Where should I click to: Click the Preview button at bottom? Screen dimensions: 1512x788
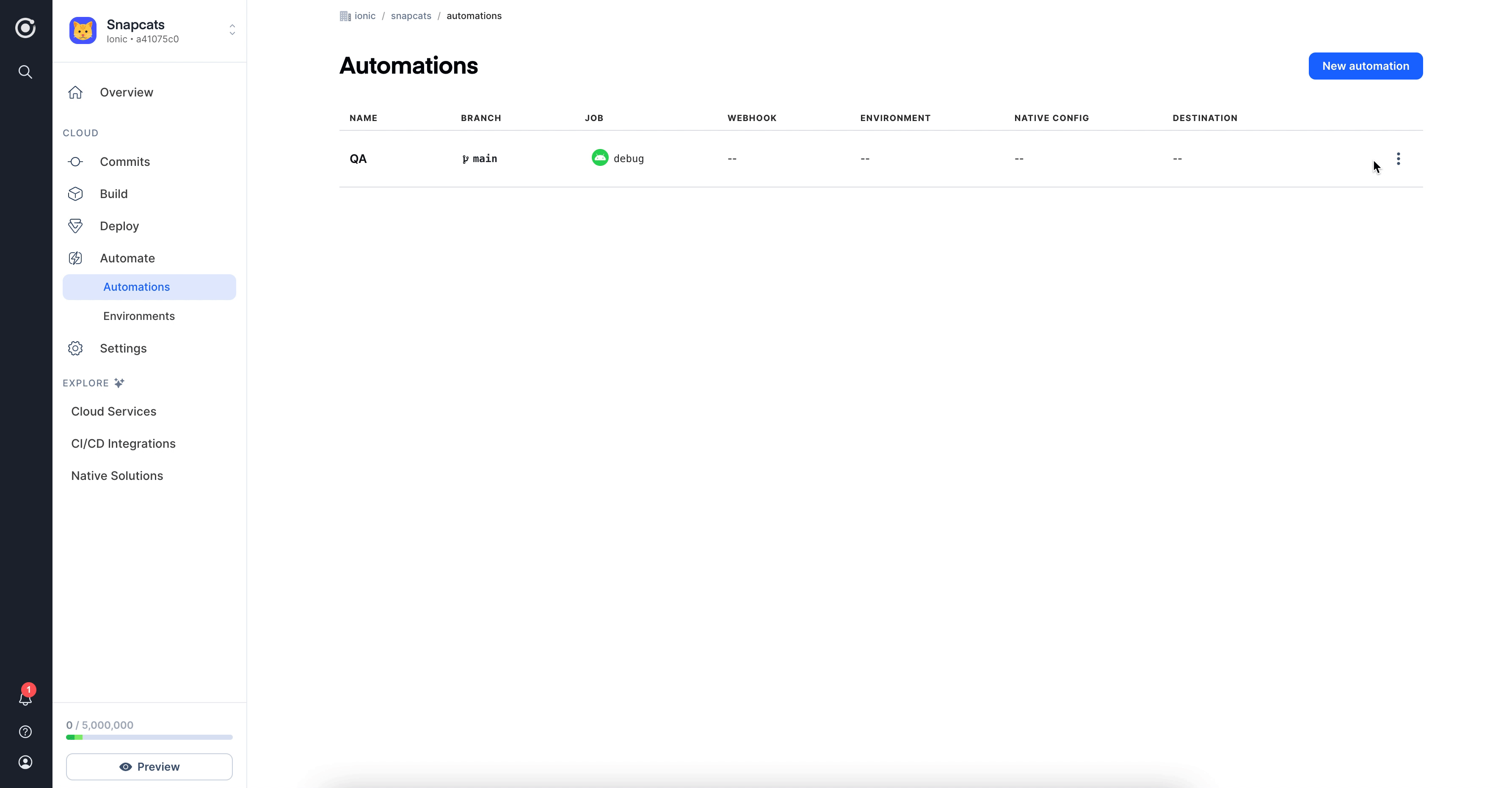(x=149, y=766)
